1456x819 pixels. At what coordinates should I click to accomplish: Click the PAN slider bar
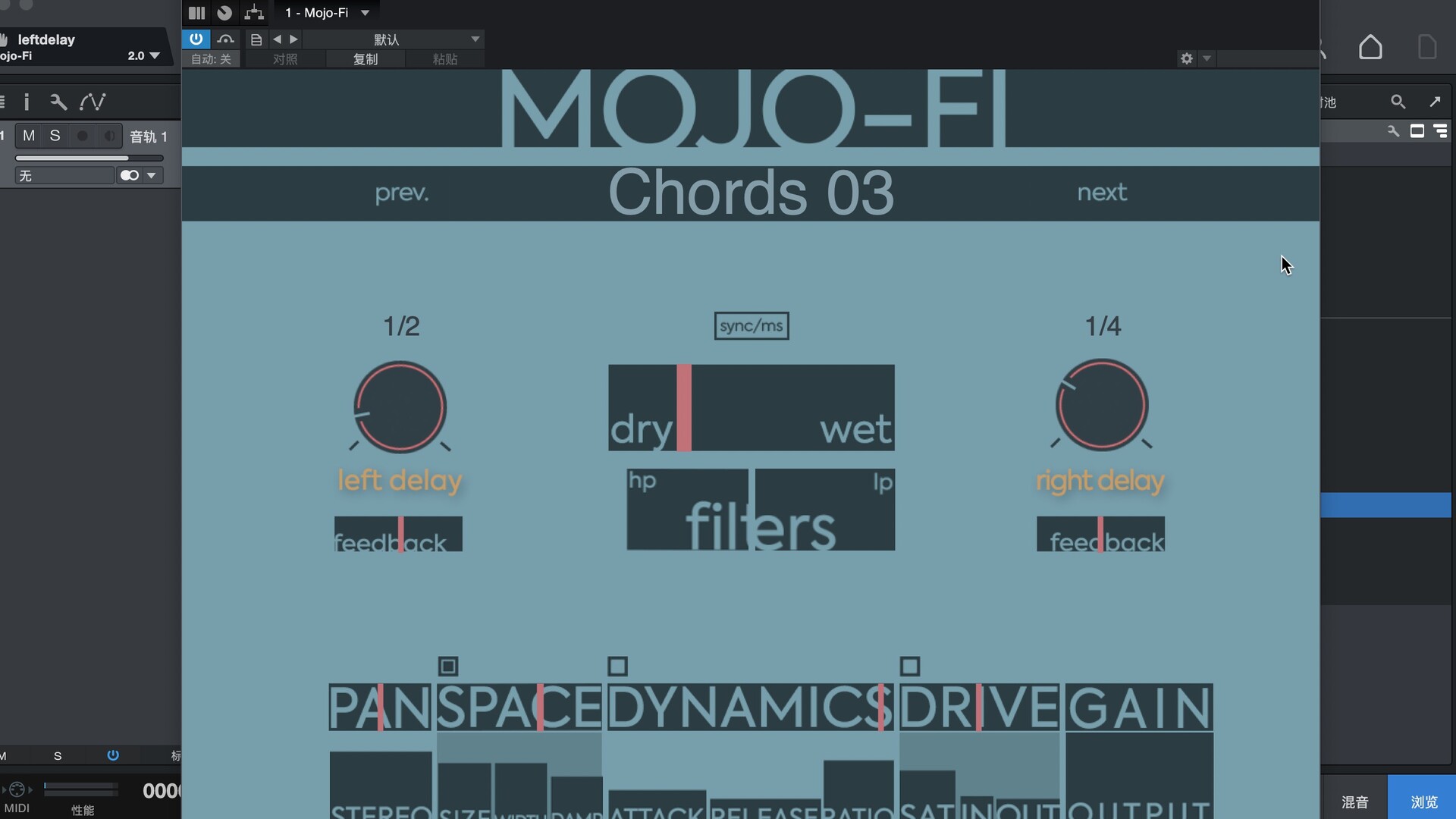click(x=380, y=708)
